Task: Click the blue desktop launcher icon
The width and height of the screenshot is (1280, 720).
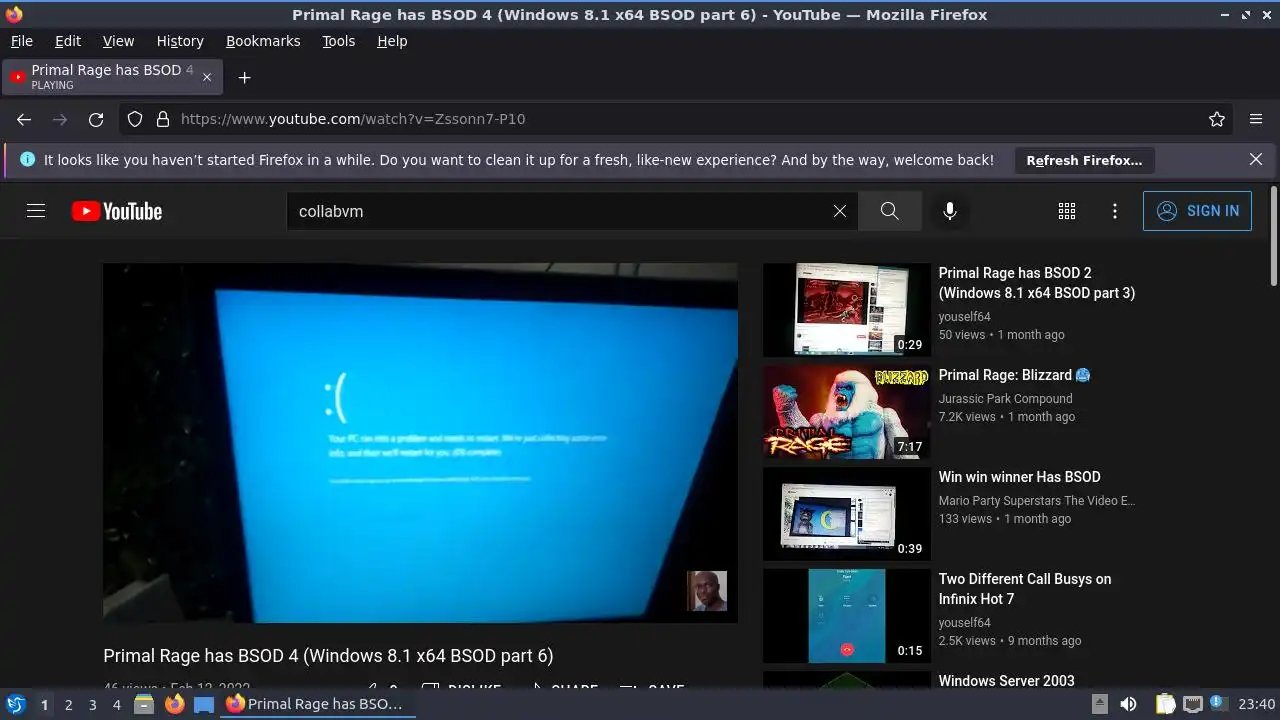Action: 204,704
